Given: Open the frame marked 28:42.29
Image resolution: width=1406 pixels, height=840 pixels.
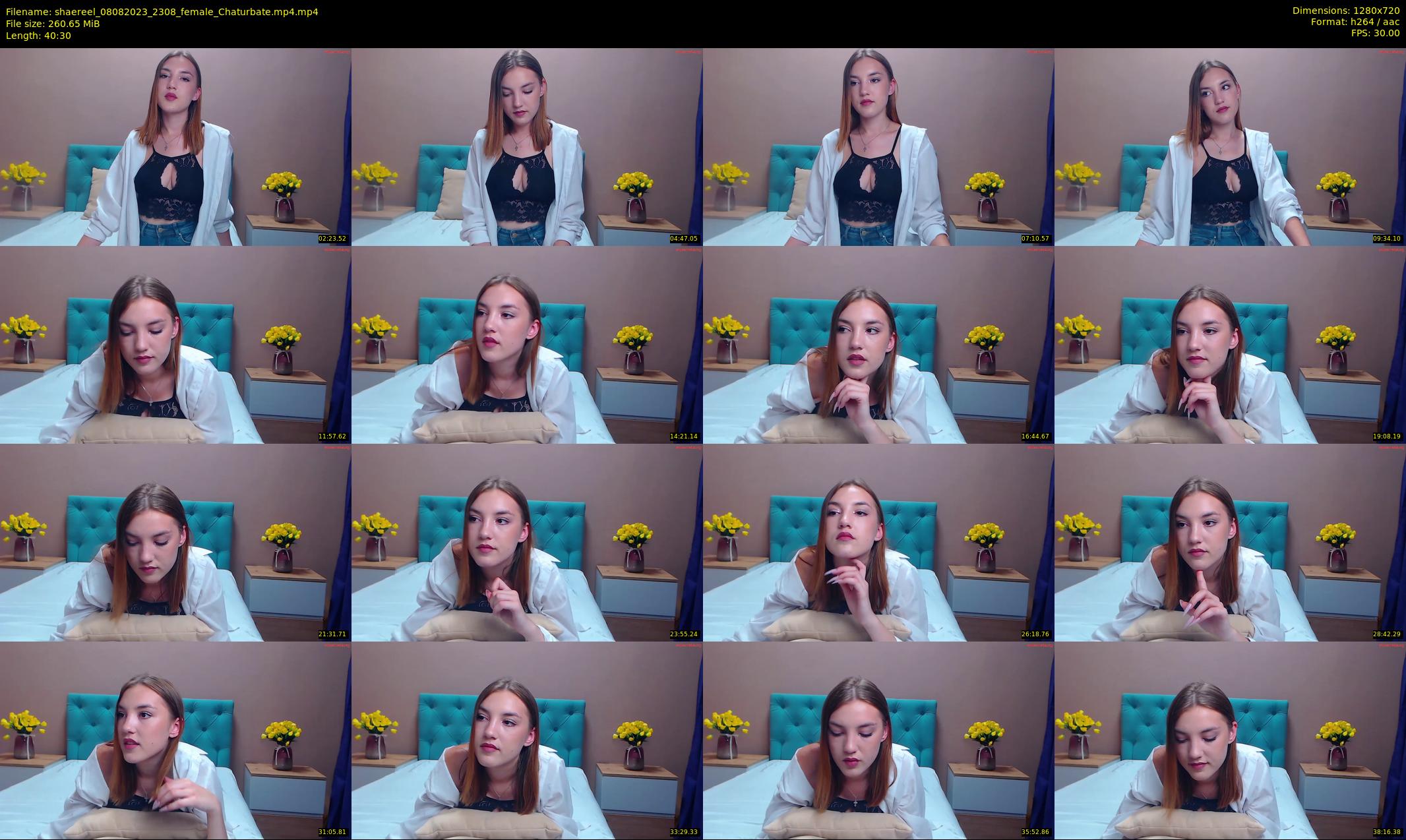Looking at the screenshot, I should 1230,542.
